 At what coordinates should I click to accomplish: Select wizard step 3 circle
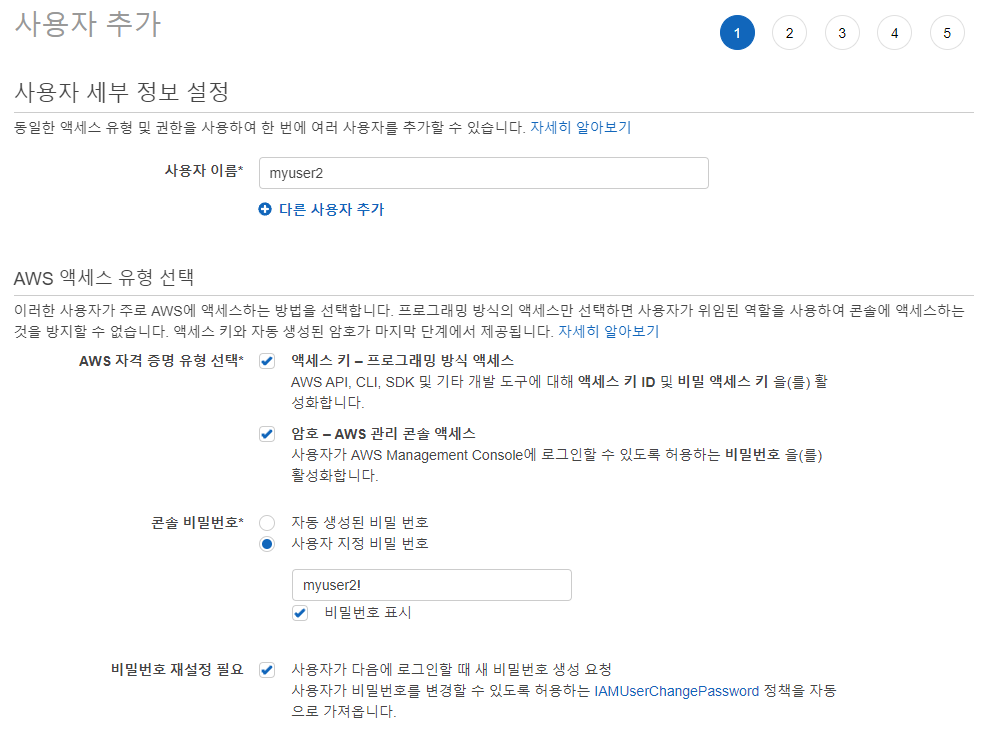click(842, 33)
